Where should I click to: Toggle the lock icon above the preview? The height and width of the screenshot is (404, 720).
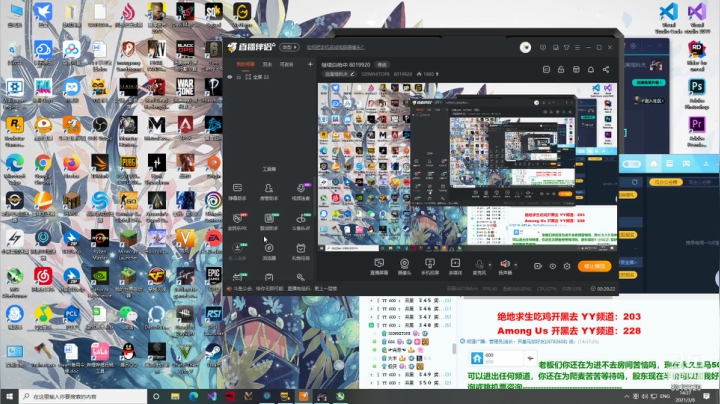point(561,69)
